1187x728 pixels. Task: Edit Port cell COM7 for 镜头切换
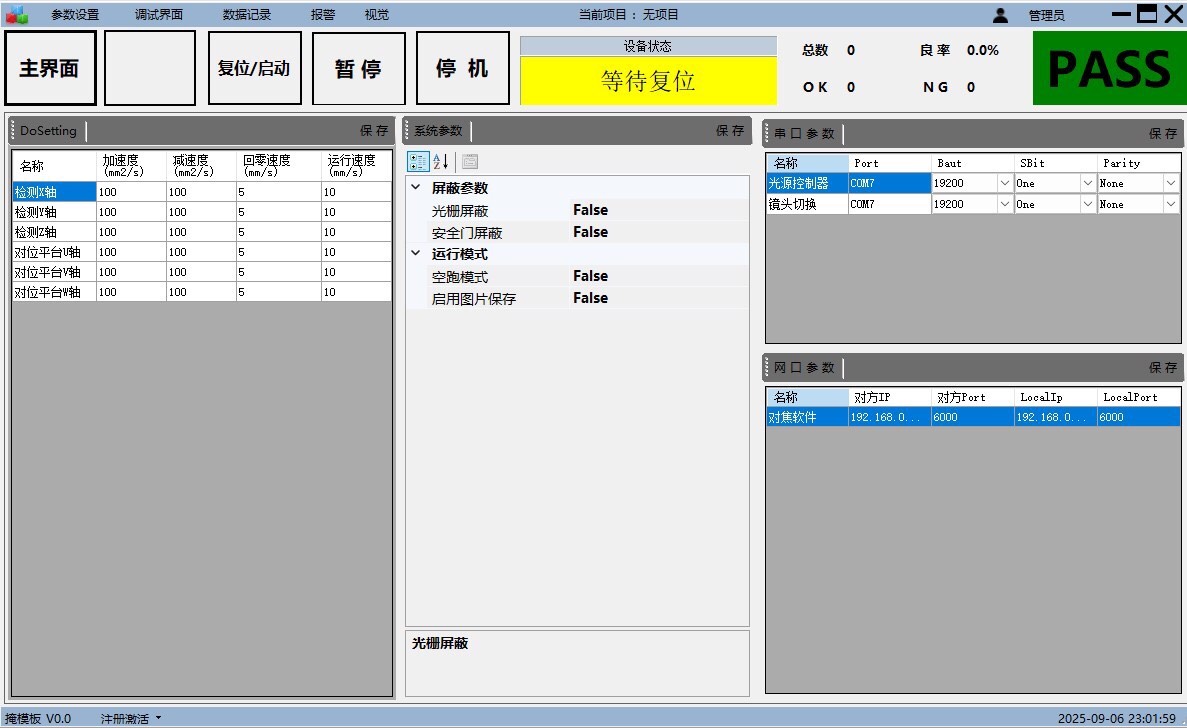(889, 204)
